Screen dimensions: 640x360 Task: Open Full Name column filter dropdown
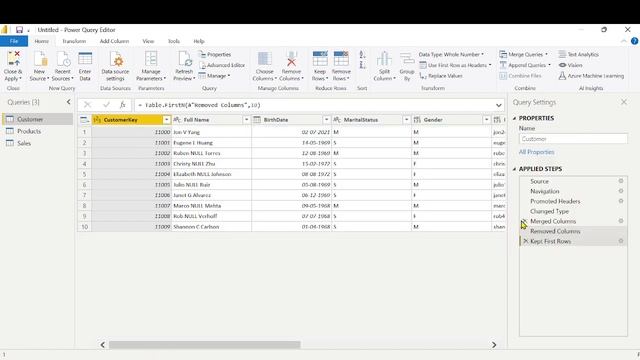coord(247,120)
